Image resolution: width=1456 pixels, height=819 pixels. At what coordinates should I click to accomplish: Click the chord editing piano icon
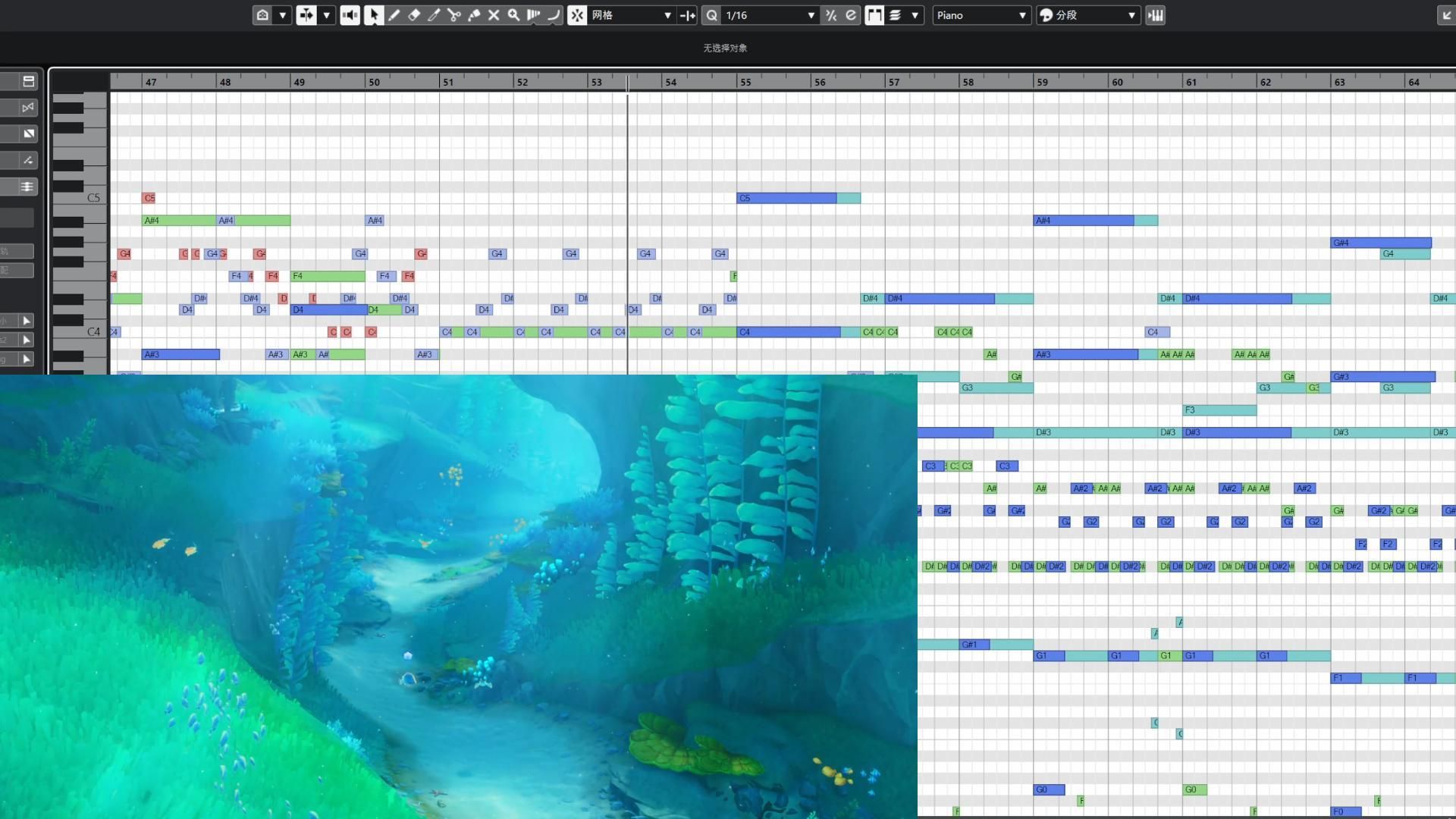point(1156,15)
